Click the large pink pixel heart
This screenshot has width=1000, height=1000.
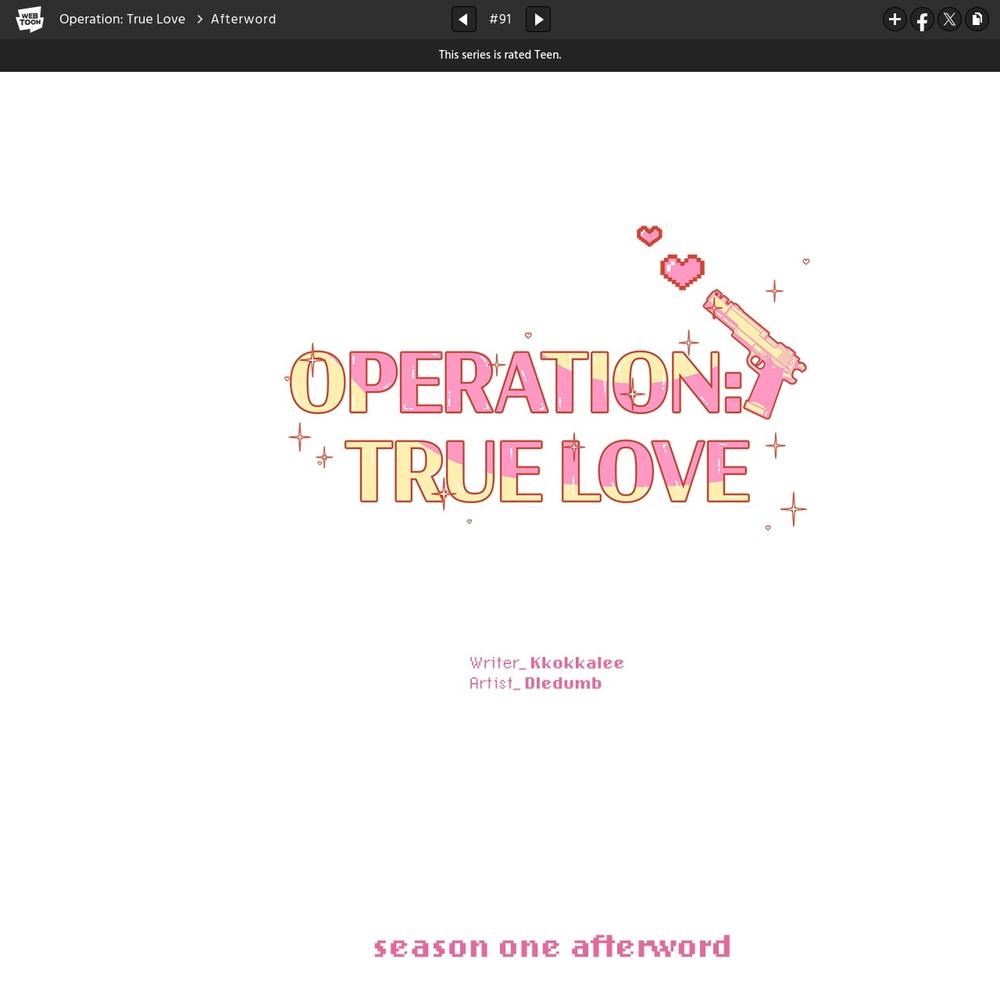[683, 270]
